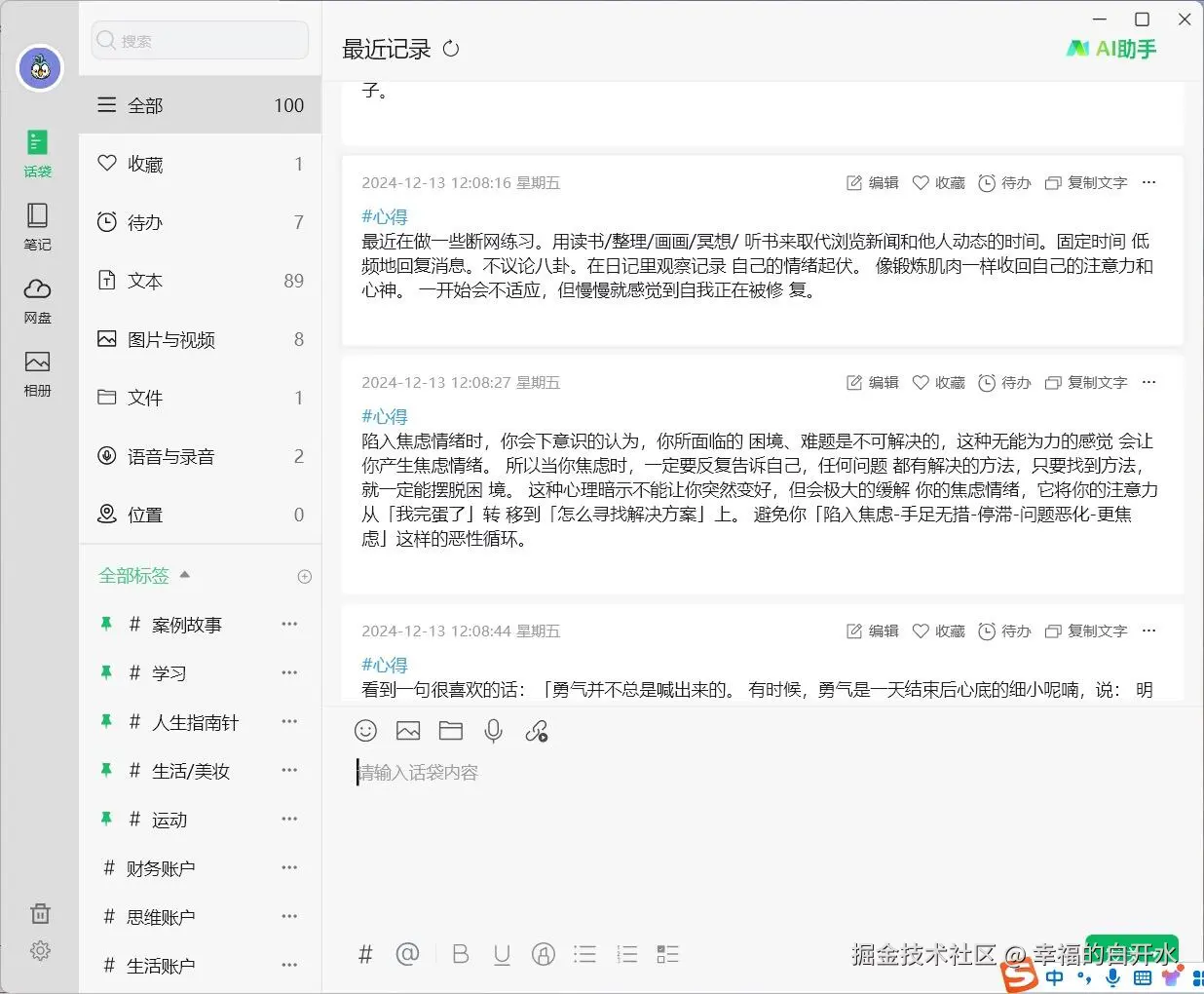Mark the 12:08:16 record as 待办
This screenshot has height=994, width=1204.
1004,183
